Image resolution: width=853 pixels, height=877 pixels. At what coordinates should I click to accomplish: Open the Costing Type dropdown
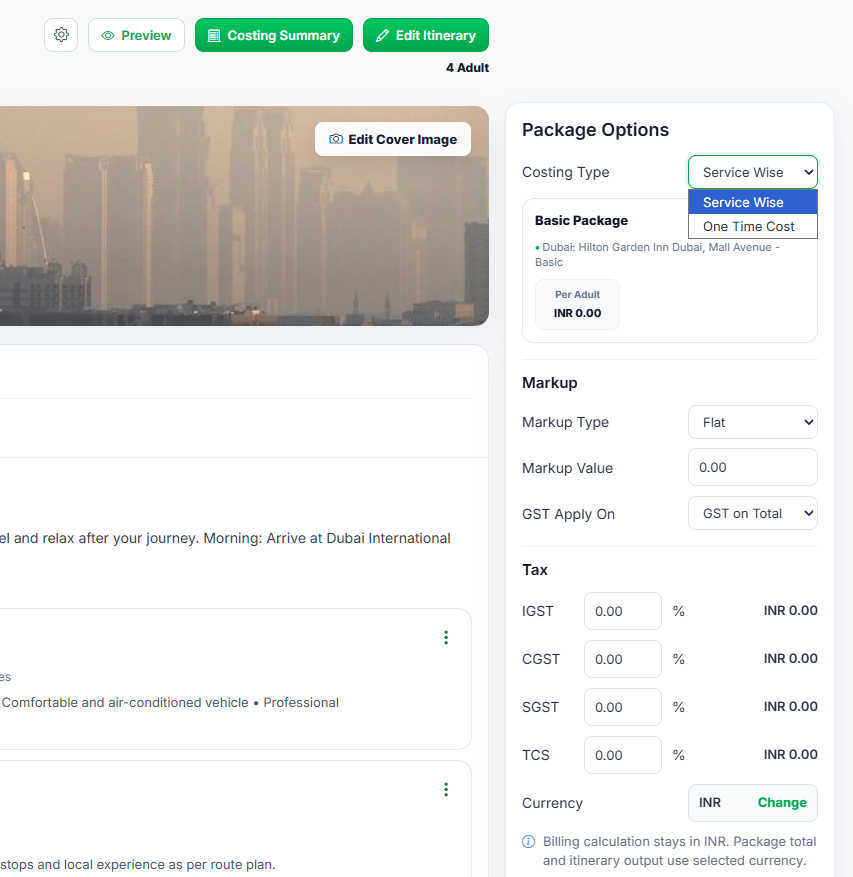tap(753, 172)
